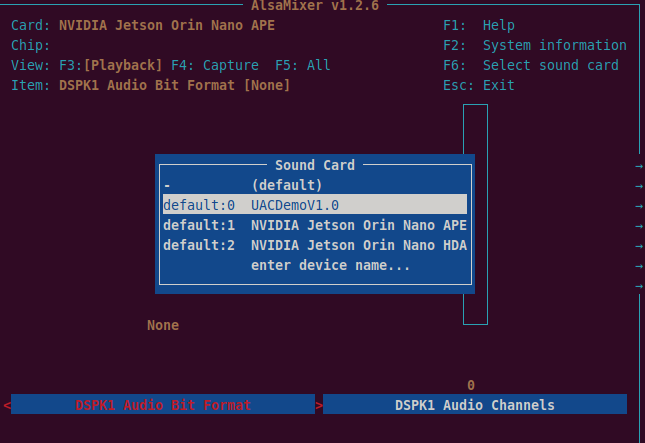Select default:1 NVIDIA Jetson Orin Nano APE
645x443 pixels.
315,225
